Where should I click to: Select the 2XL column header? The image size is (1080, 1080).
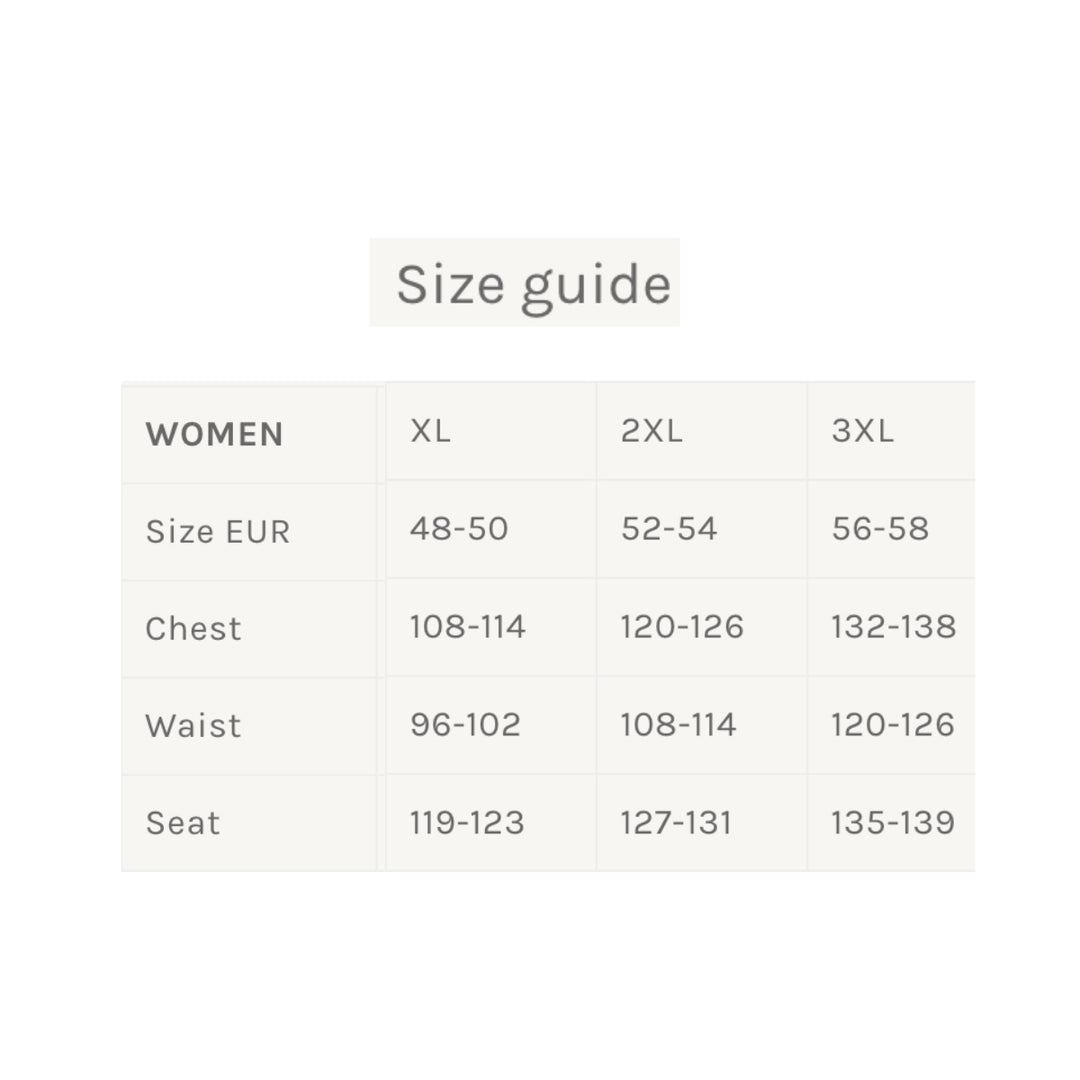click(651, 431)
